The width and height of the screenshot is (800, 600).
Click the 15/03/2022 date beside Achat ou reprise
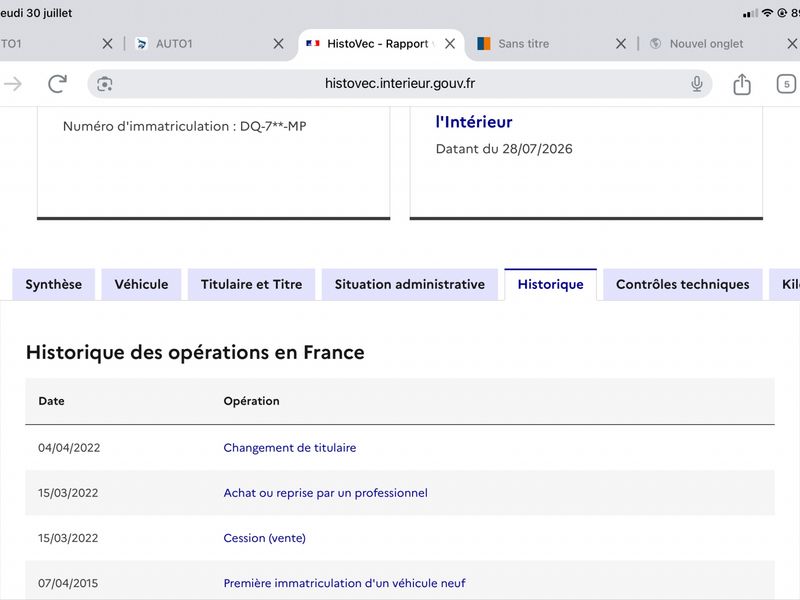[x=68, y=493]
